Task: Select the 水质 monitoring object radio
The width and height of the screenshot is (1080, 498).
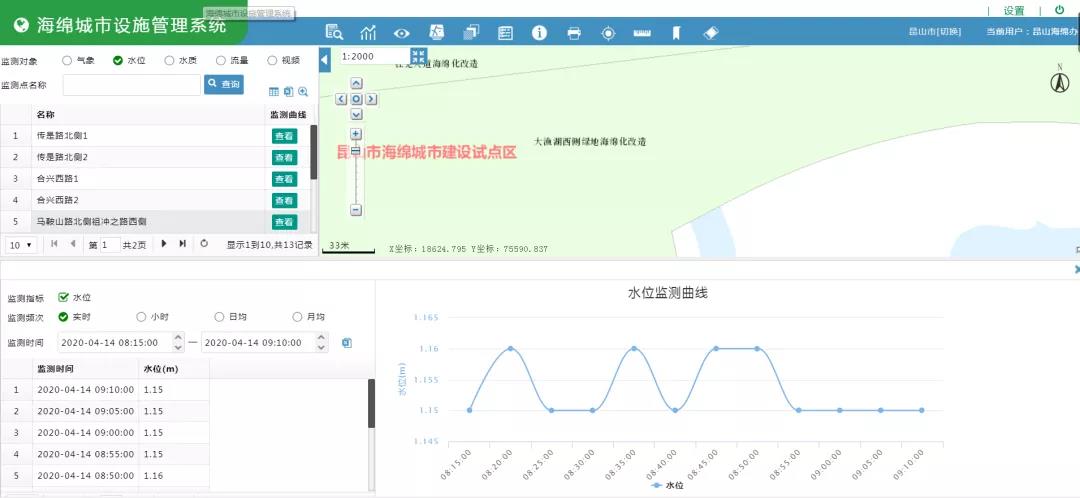Action: click(x=170, y=60)
